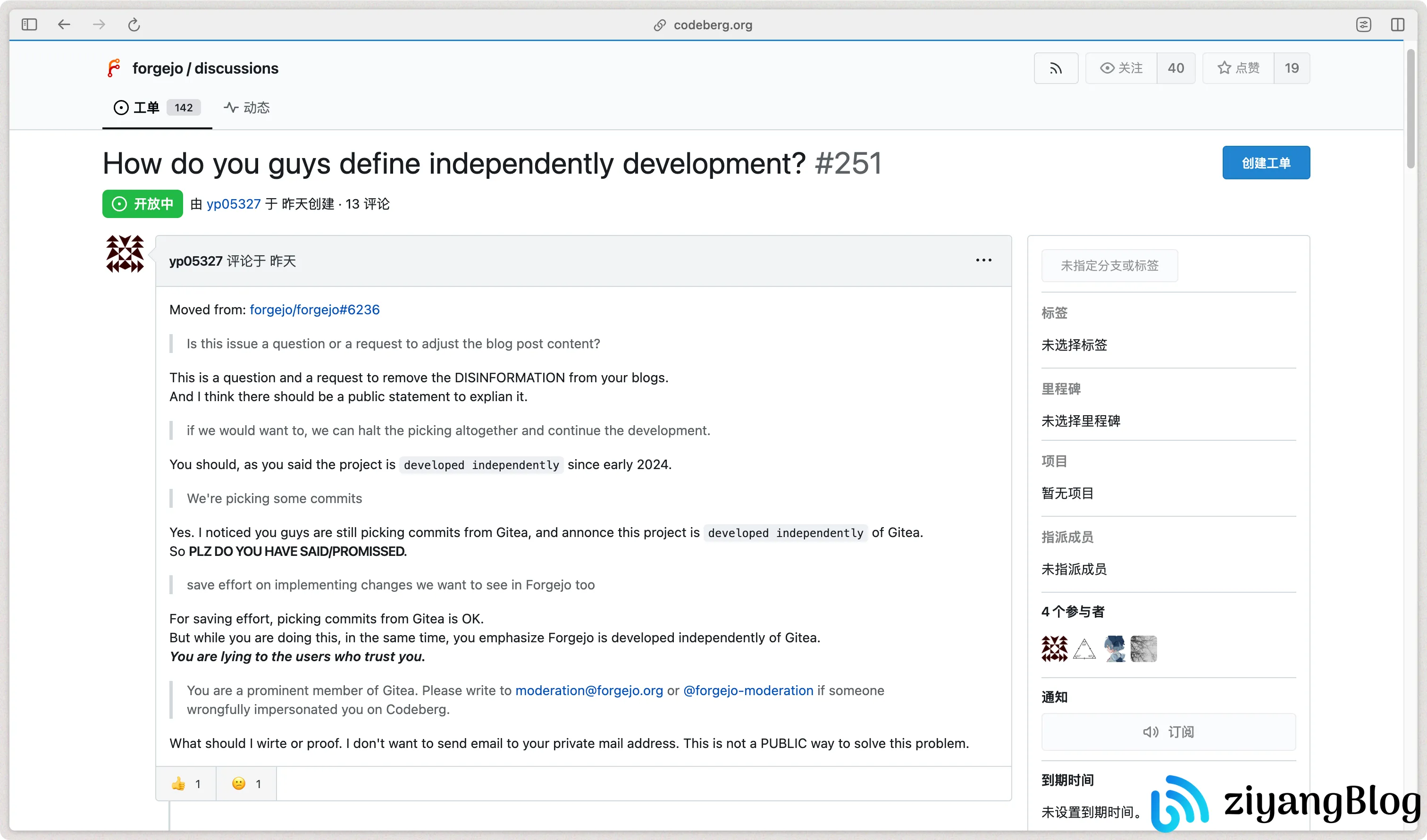Open the @forgejo-moderation mention link

tap(748, 690)
